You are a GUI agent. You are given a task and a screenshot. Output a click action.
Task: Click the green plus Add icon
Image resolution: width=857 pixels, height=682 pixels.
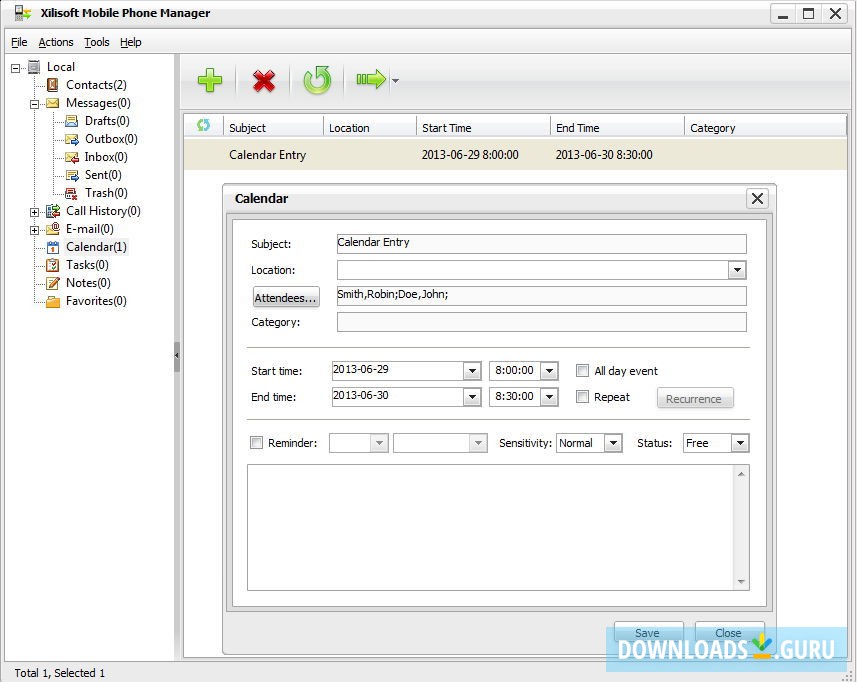(210, 81)
